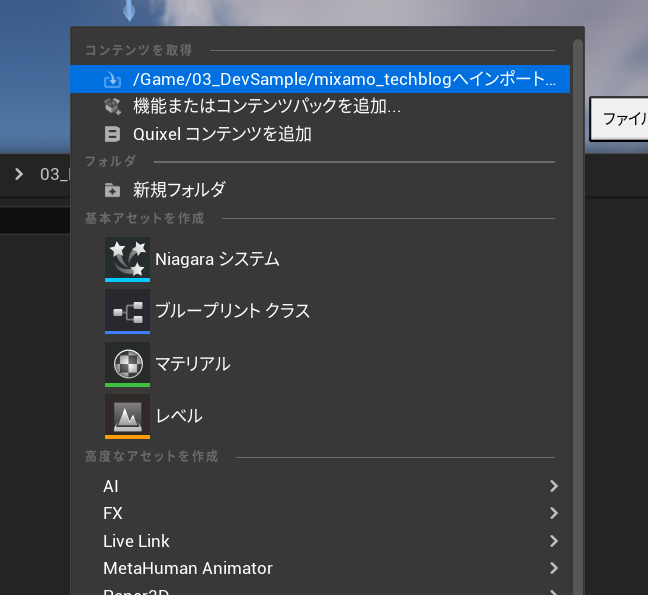Click the breadcrumb chevron beside 03_ folder
648x595 pixels.
pos(19,174)
